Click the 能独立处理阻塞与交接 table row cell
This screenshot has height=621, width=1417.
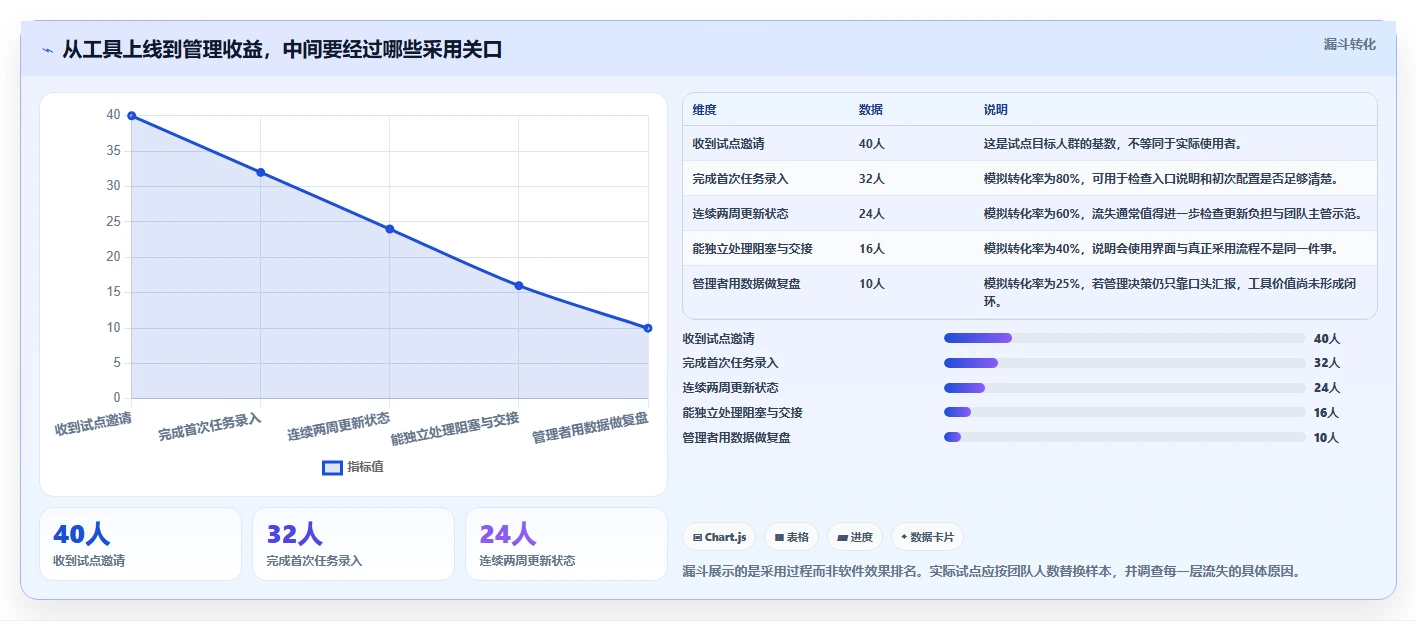tap(752, 249)
